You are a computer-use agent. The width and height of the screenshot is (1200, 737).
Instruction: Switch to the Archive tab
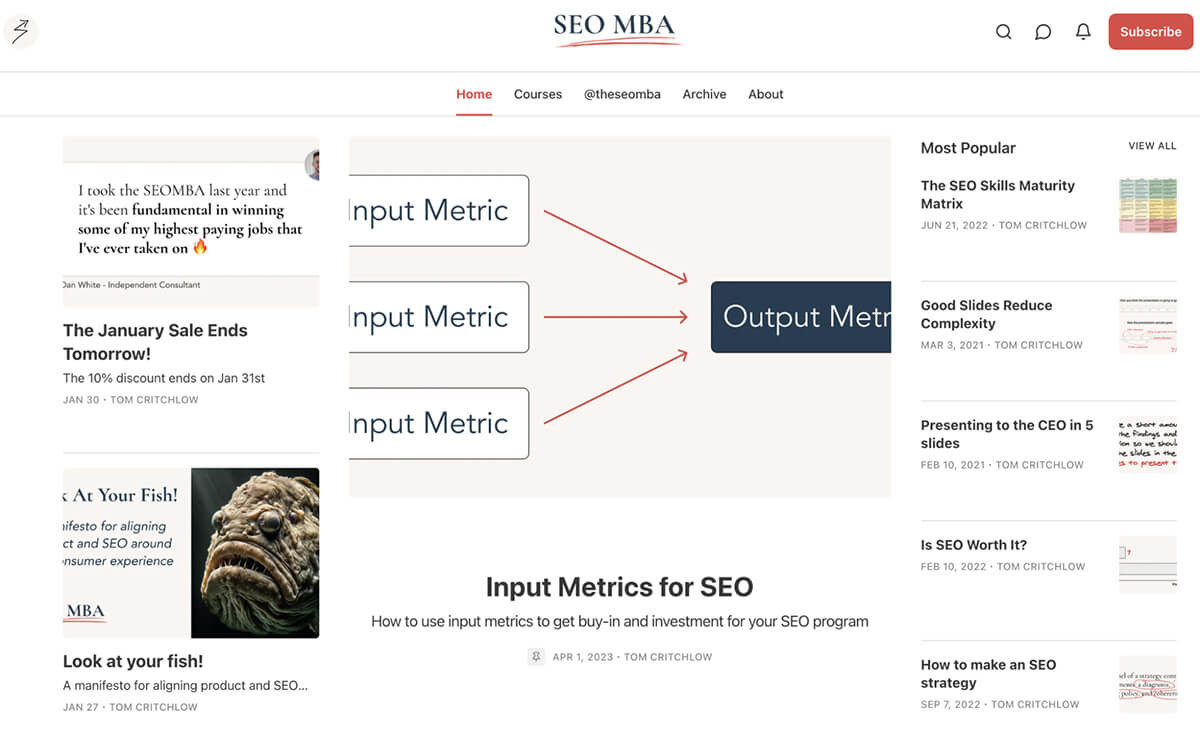704,94
